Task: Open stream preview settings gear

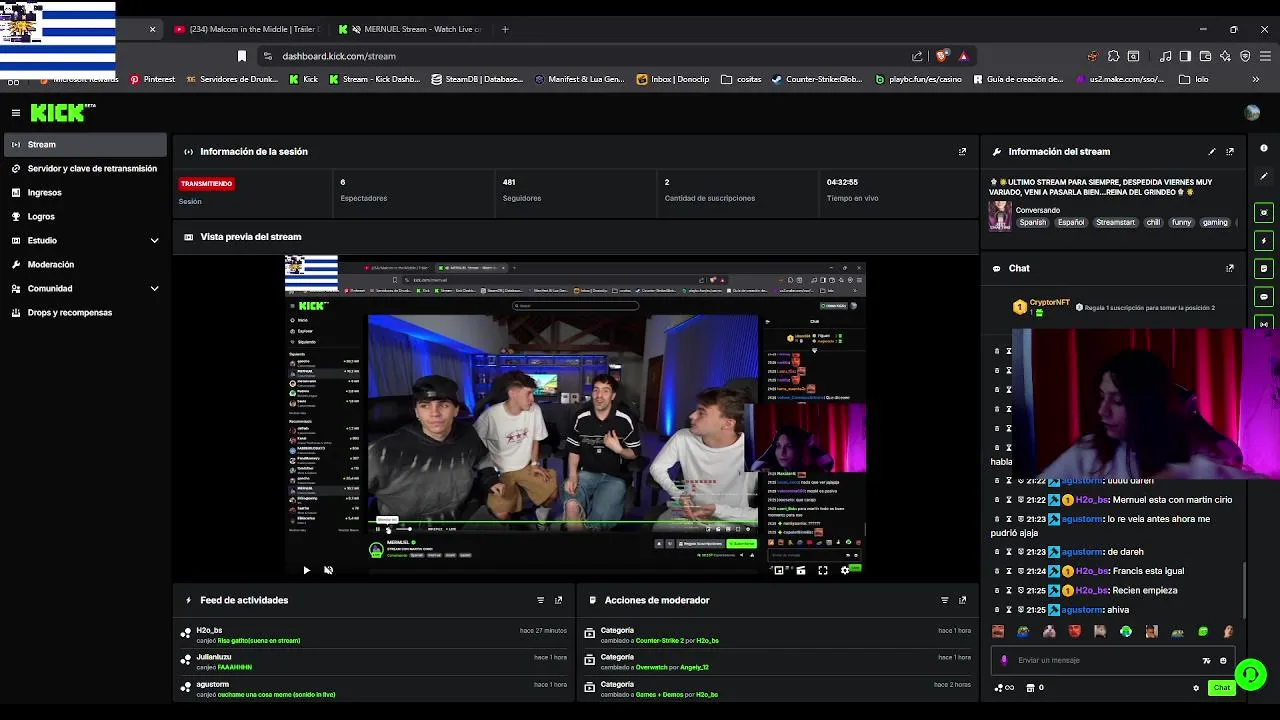Action: click(x=845, y=570)
